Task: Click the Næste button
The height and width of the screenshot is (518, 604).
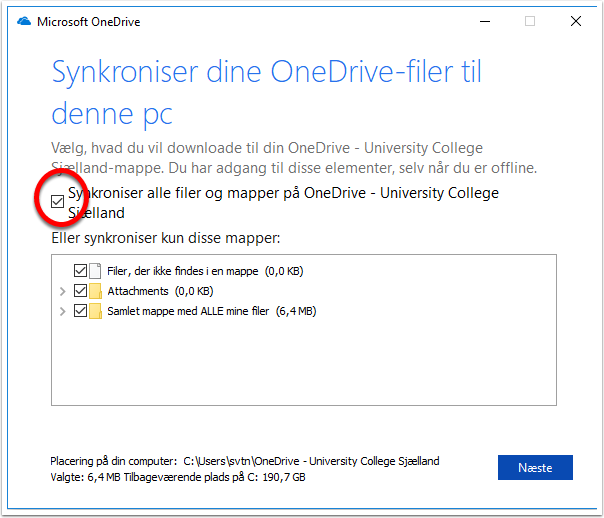Action: pos(535,468)
